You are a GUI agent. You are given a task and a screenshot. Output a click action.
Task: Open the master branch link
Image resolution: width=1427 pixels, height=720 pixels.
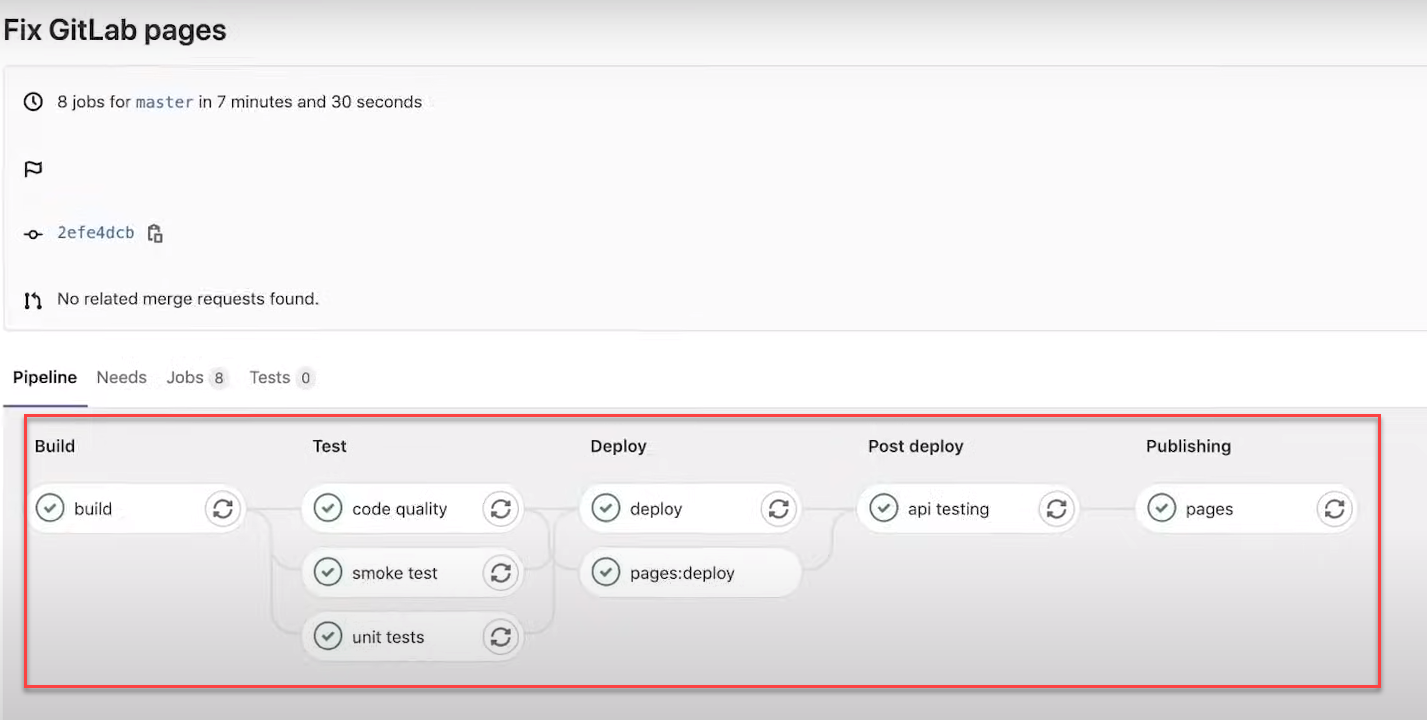[164, 101]
